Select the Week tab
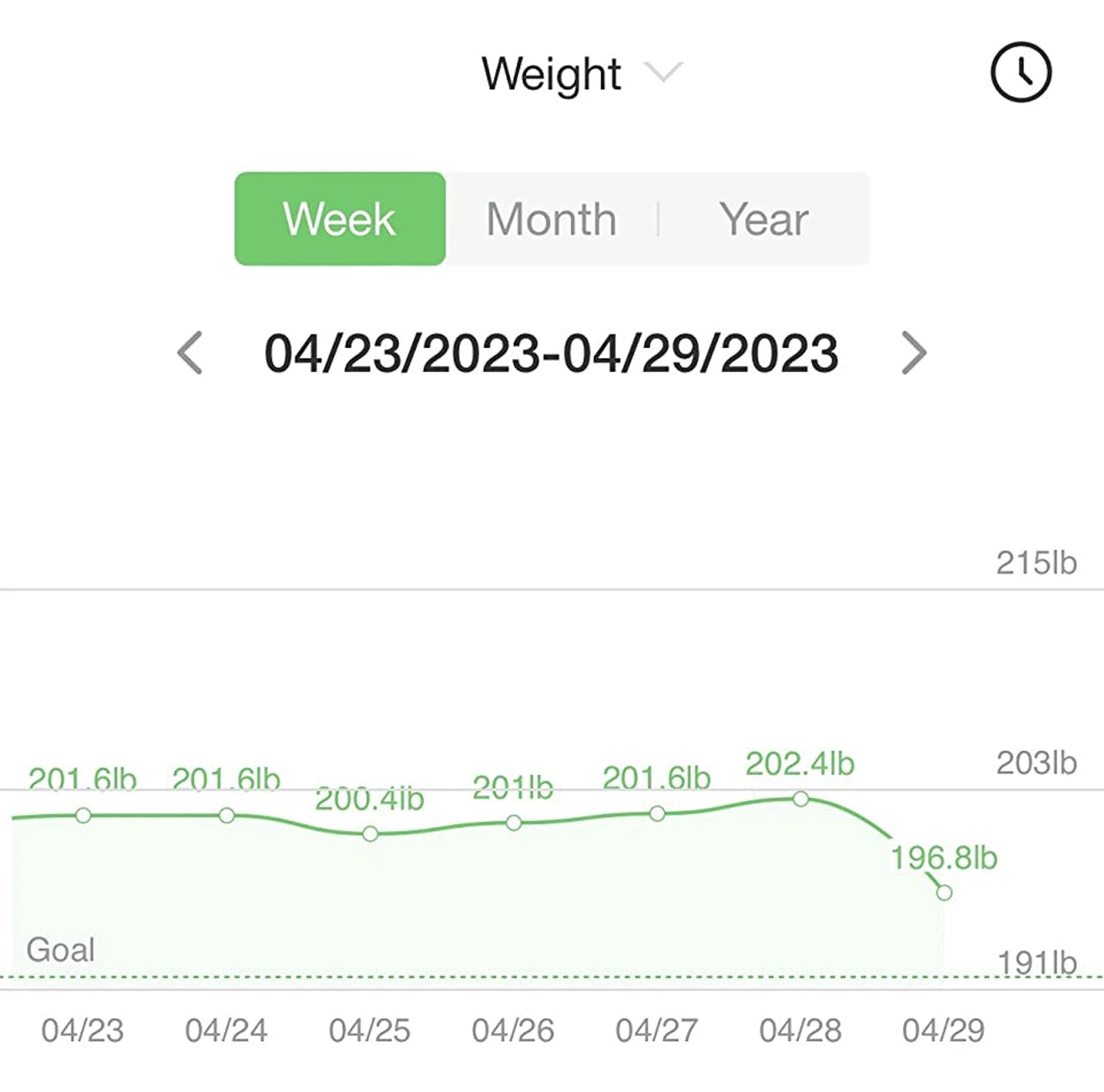 [340, 219]
